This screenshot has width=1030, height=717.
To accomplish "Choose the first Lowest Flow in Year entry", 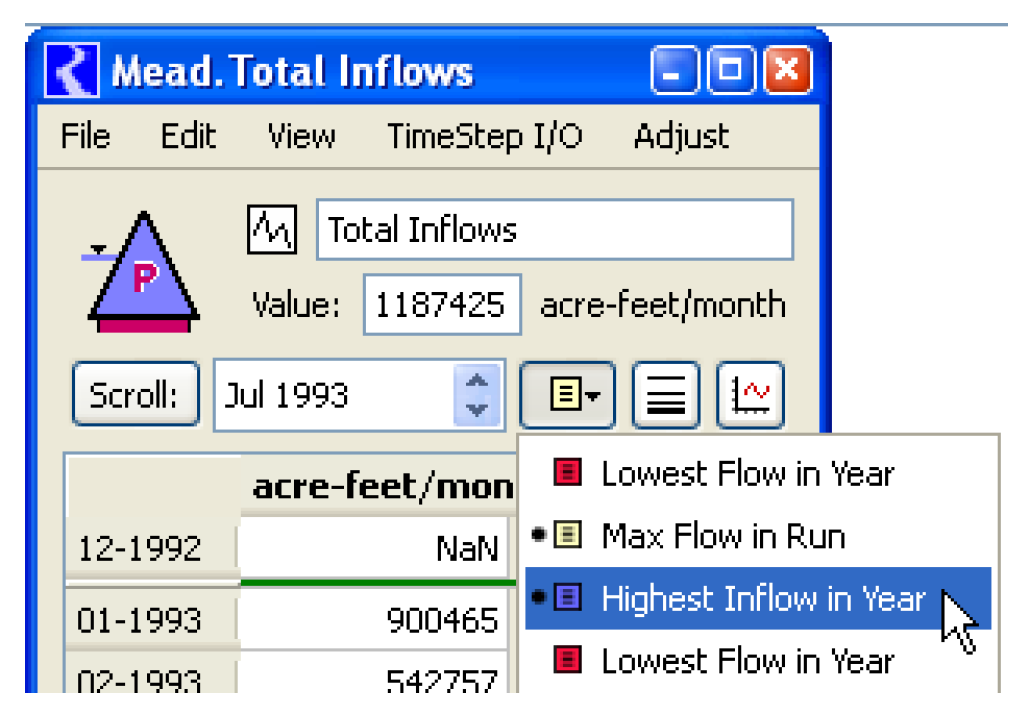I will (x=746, y=473).
